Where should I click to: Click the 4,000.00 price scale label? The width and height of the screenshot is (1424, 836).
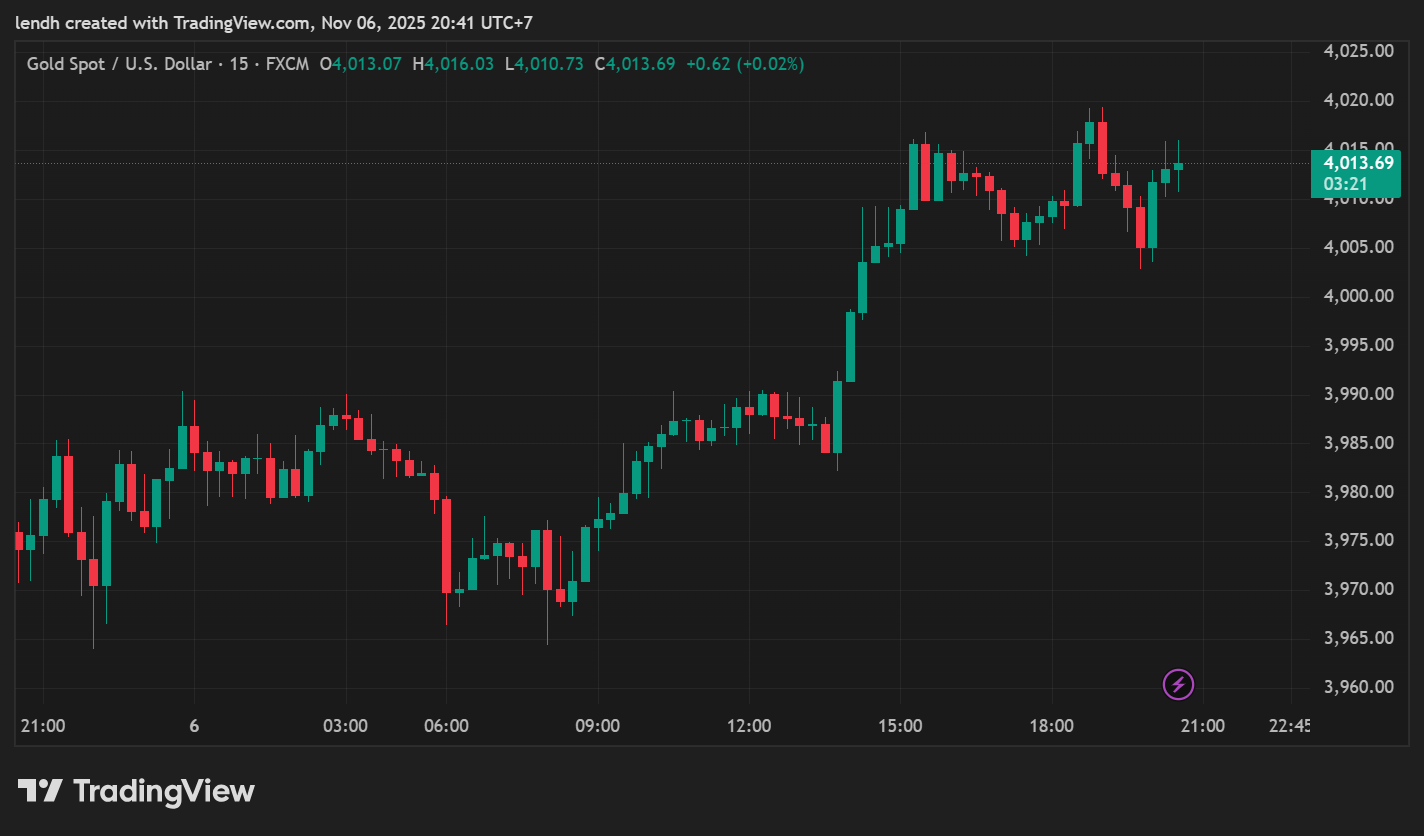coord(1358,296)
